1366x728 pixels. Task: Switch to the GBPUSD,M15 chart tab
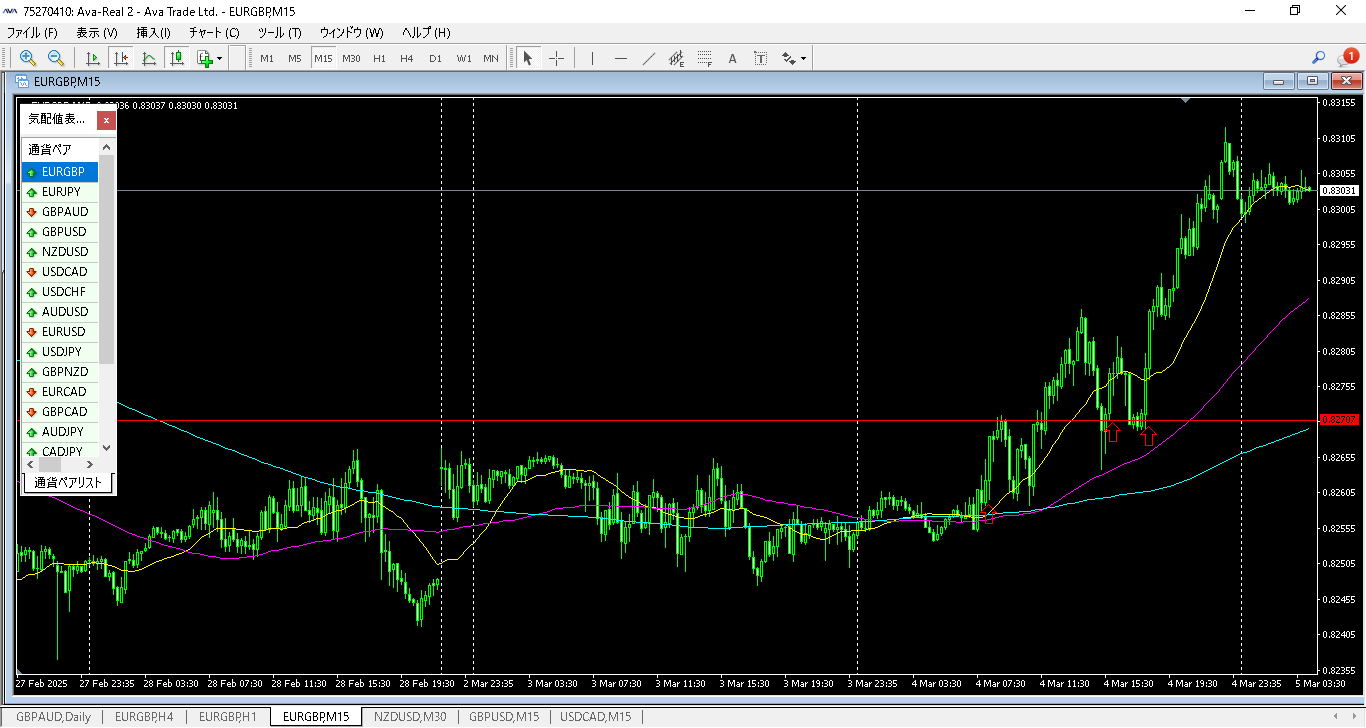click(x=504, y=717)
